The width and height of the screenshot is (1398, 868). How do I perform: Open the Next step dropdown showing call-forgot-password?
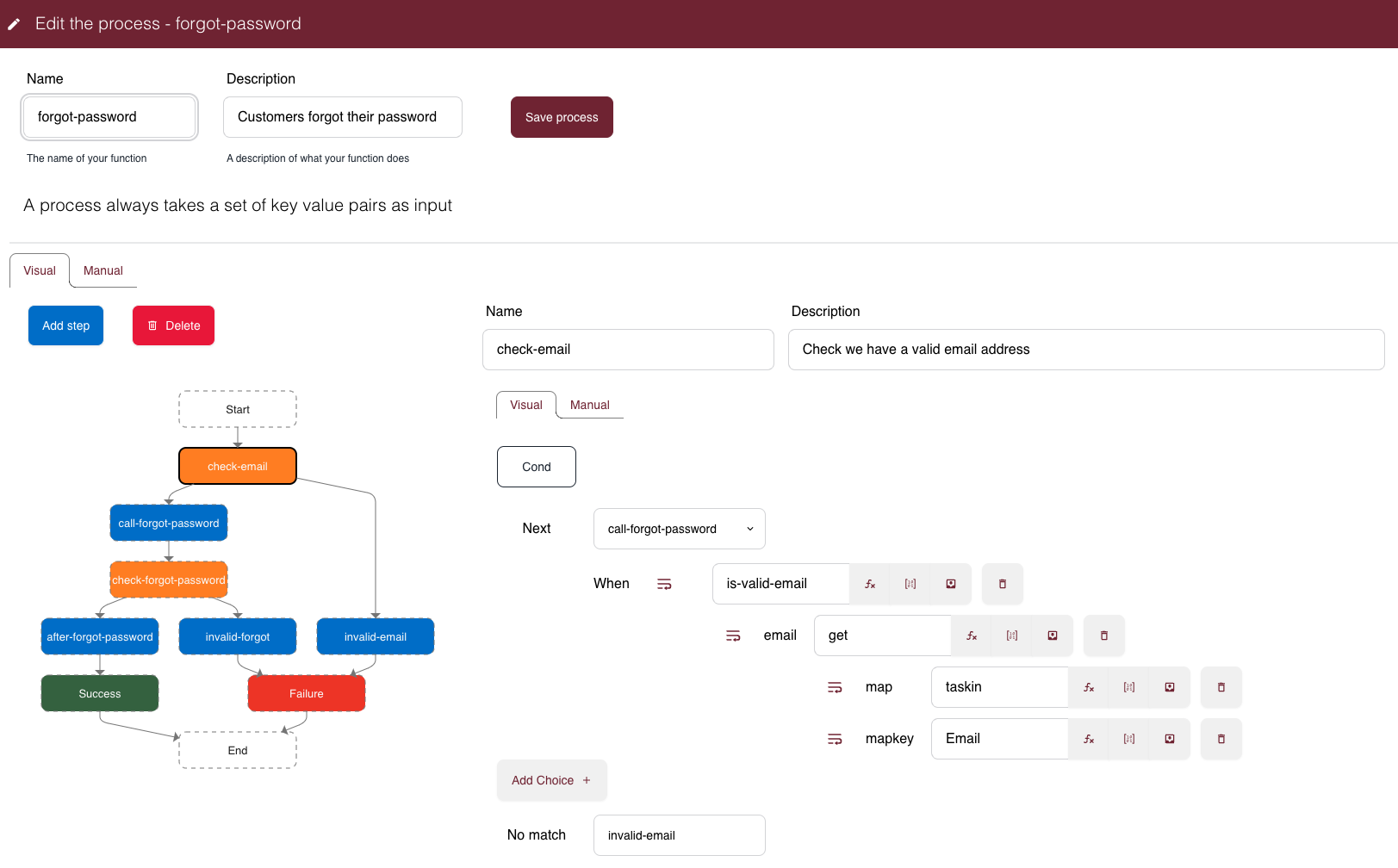click(x=679, y=528)
